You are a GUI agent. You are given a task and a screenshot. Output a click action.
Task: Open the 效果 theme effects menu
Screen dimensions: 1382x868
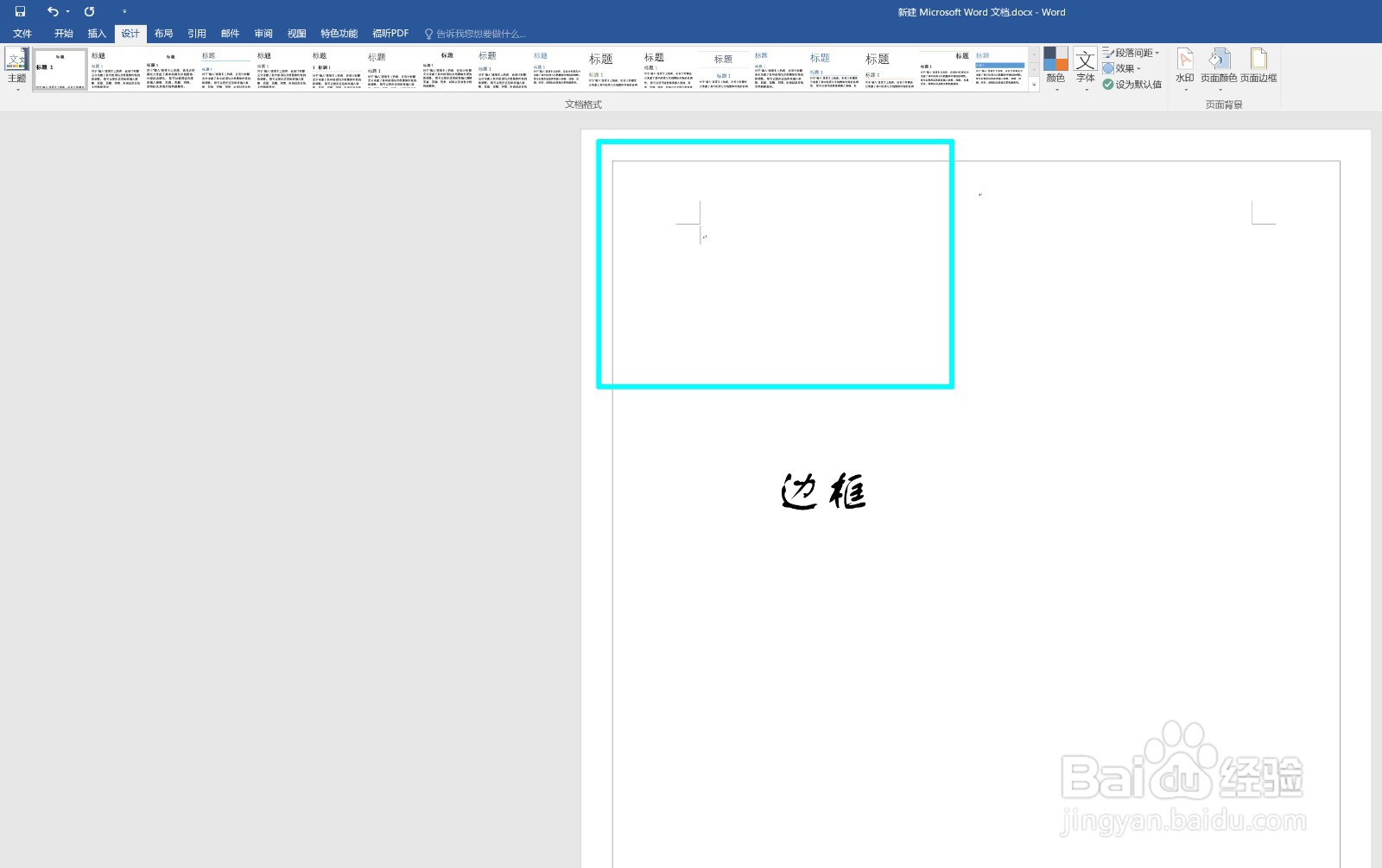[x=1122, y=68]
